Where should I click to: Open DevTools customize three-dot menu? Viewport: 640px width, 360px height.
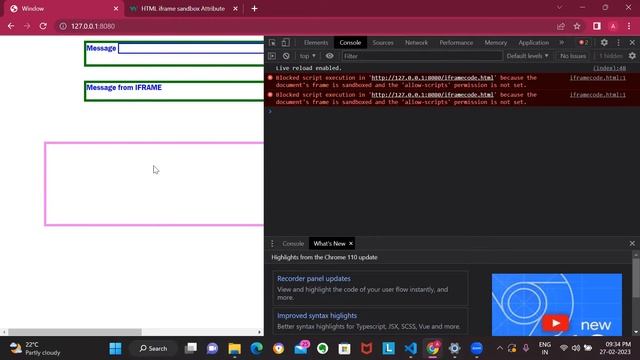point(618,42)
